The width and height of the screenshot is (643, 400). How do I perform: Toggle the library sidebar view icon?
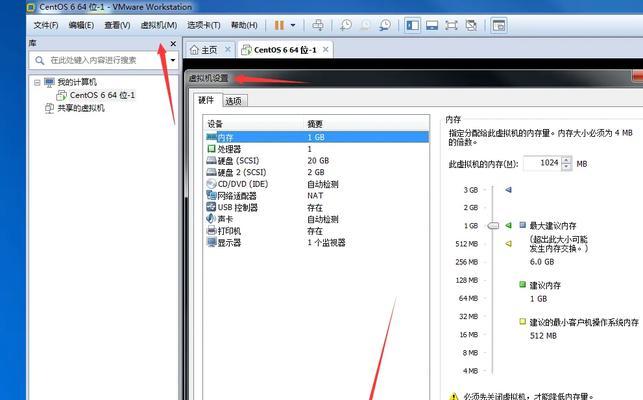point(413,25)
